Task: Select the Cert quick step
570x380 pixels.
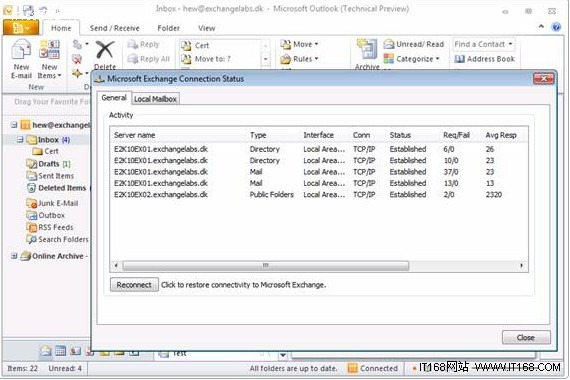Action: click(x=195, y=45)
